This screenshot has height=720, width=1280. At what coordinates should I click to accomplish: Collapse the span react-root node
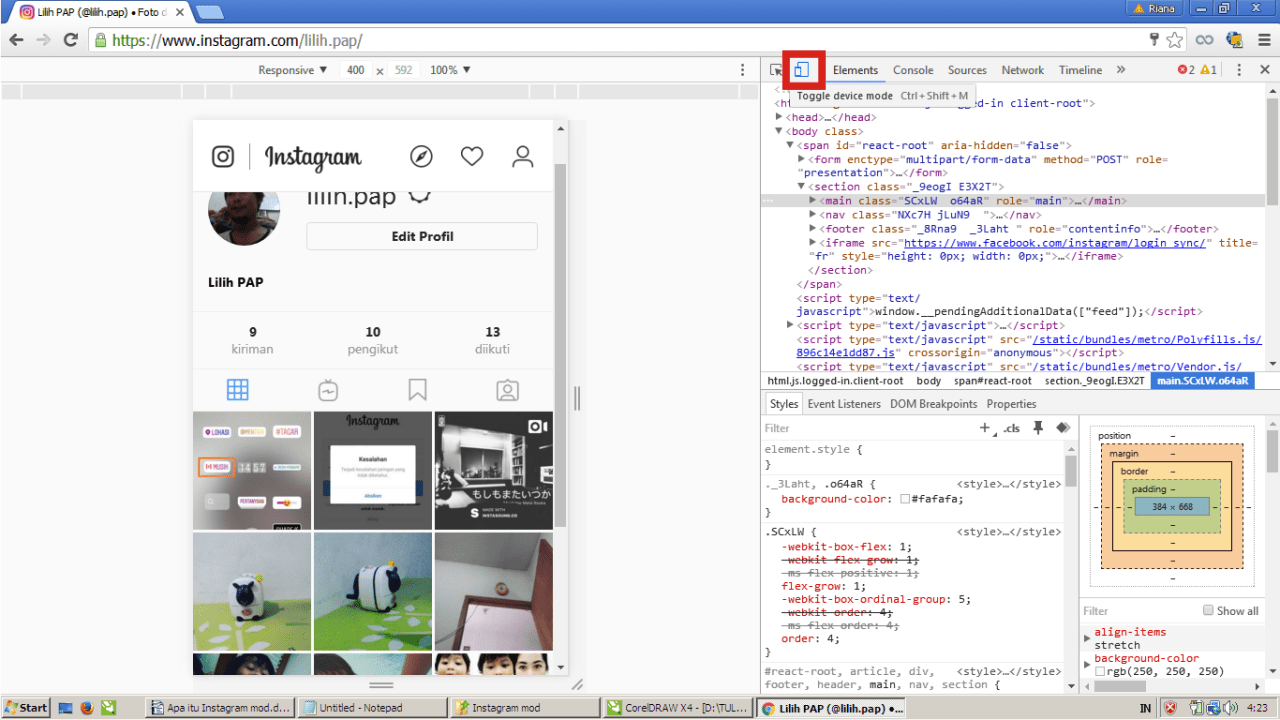click(790, 145)
